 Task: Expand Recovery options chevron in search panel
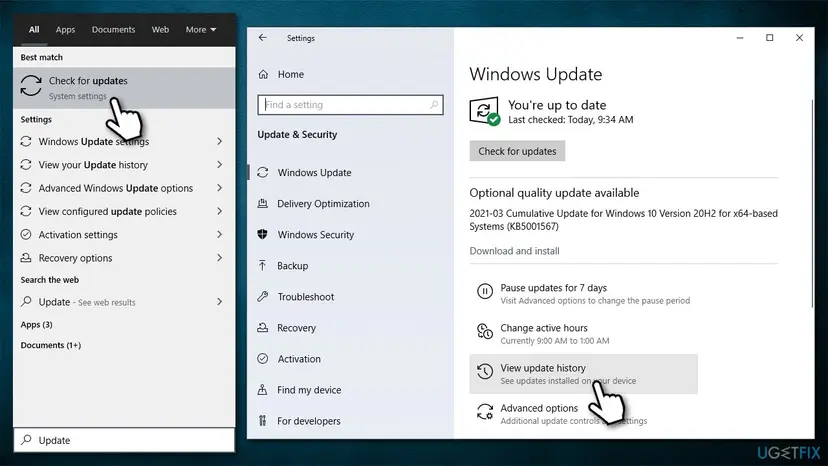[219, 257]
